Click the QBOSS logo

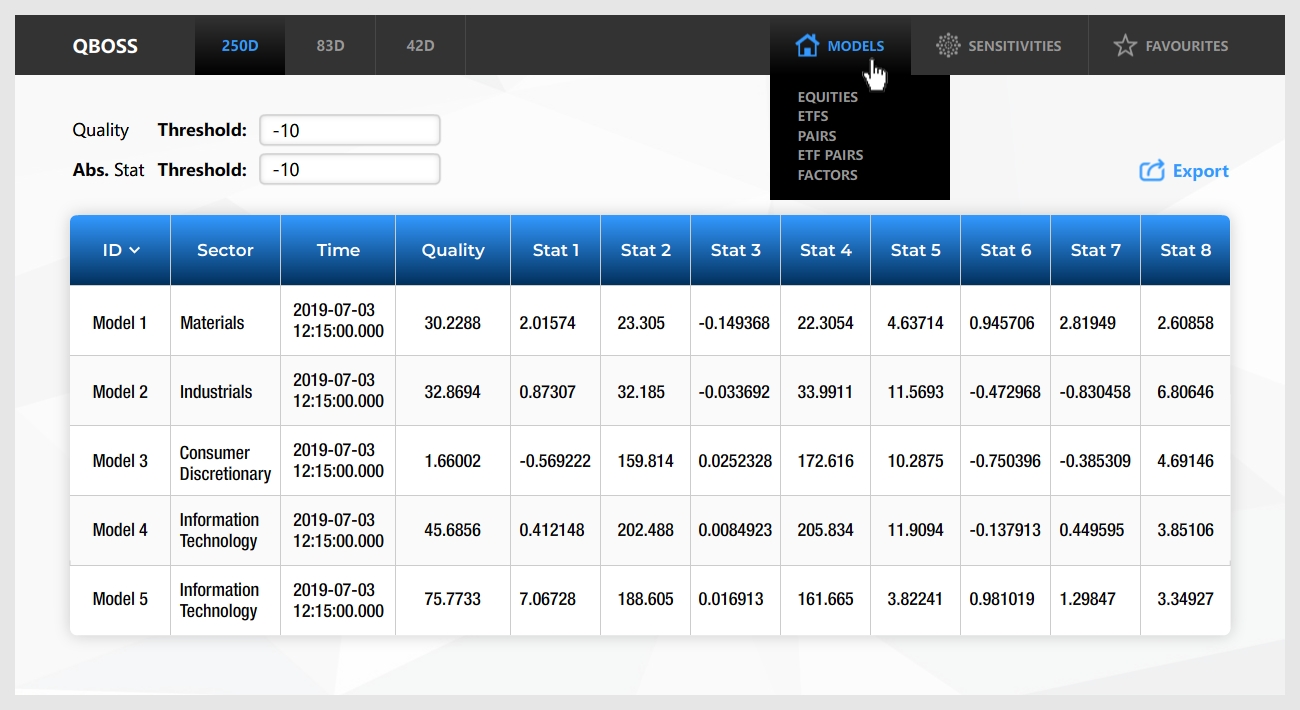pos(105,46)
